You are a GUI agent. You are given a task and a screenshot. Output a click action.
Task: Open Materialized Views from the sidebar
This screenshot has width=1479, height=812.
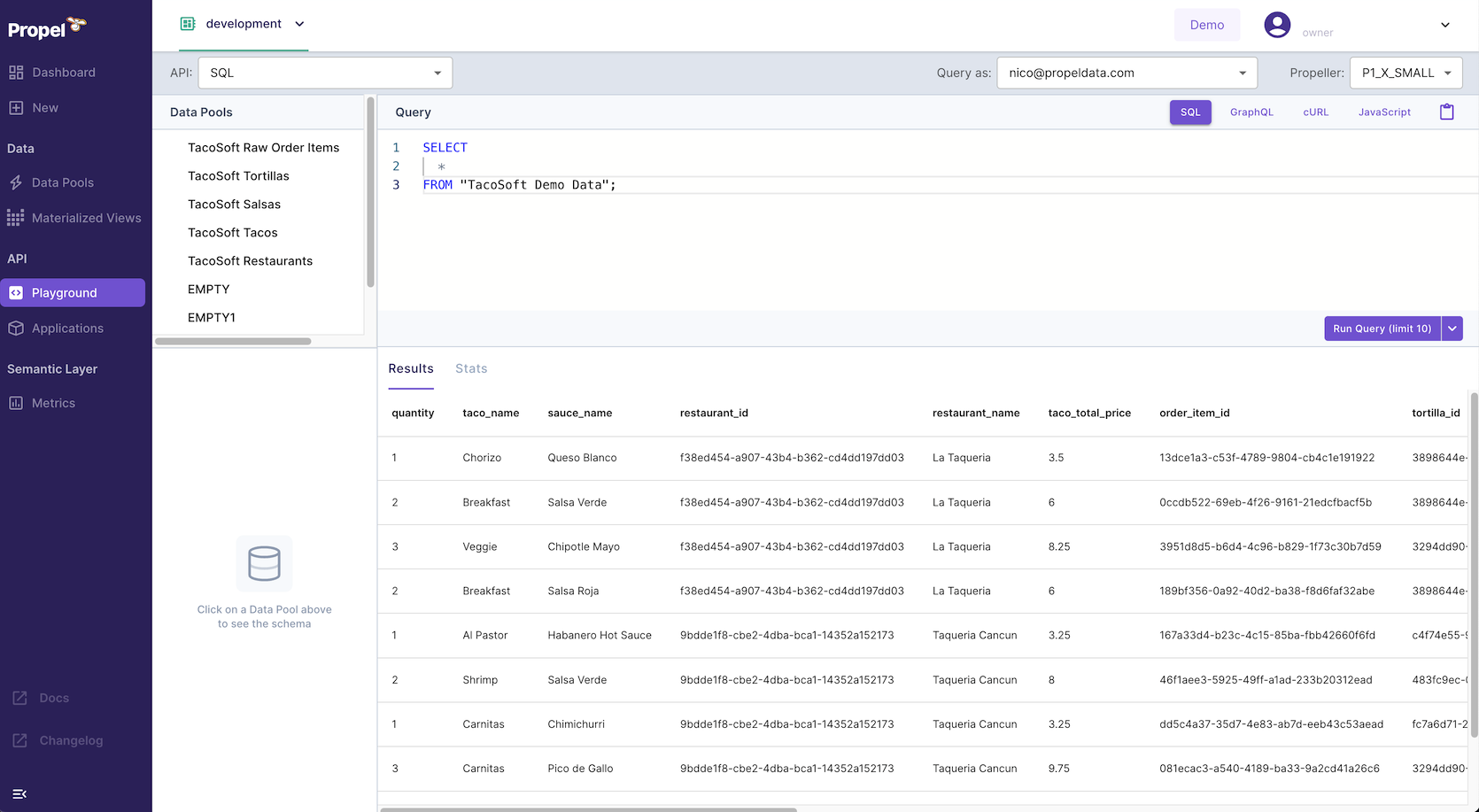[x=86, y=217]
